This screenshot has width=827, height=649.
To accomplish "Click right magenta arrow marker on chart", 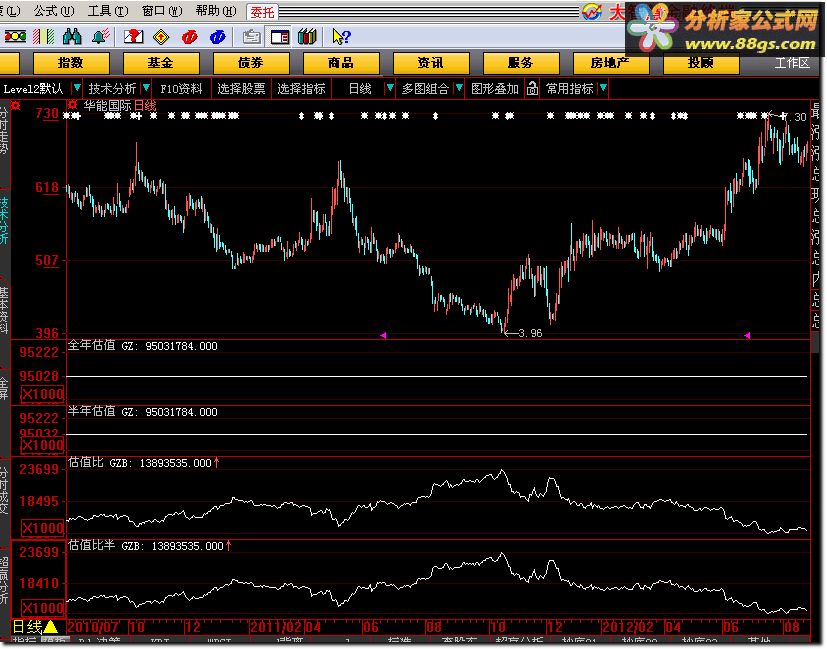I will (x=747, y=335).
